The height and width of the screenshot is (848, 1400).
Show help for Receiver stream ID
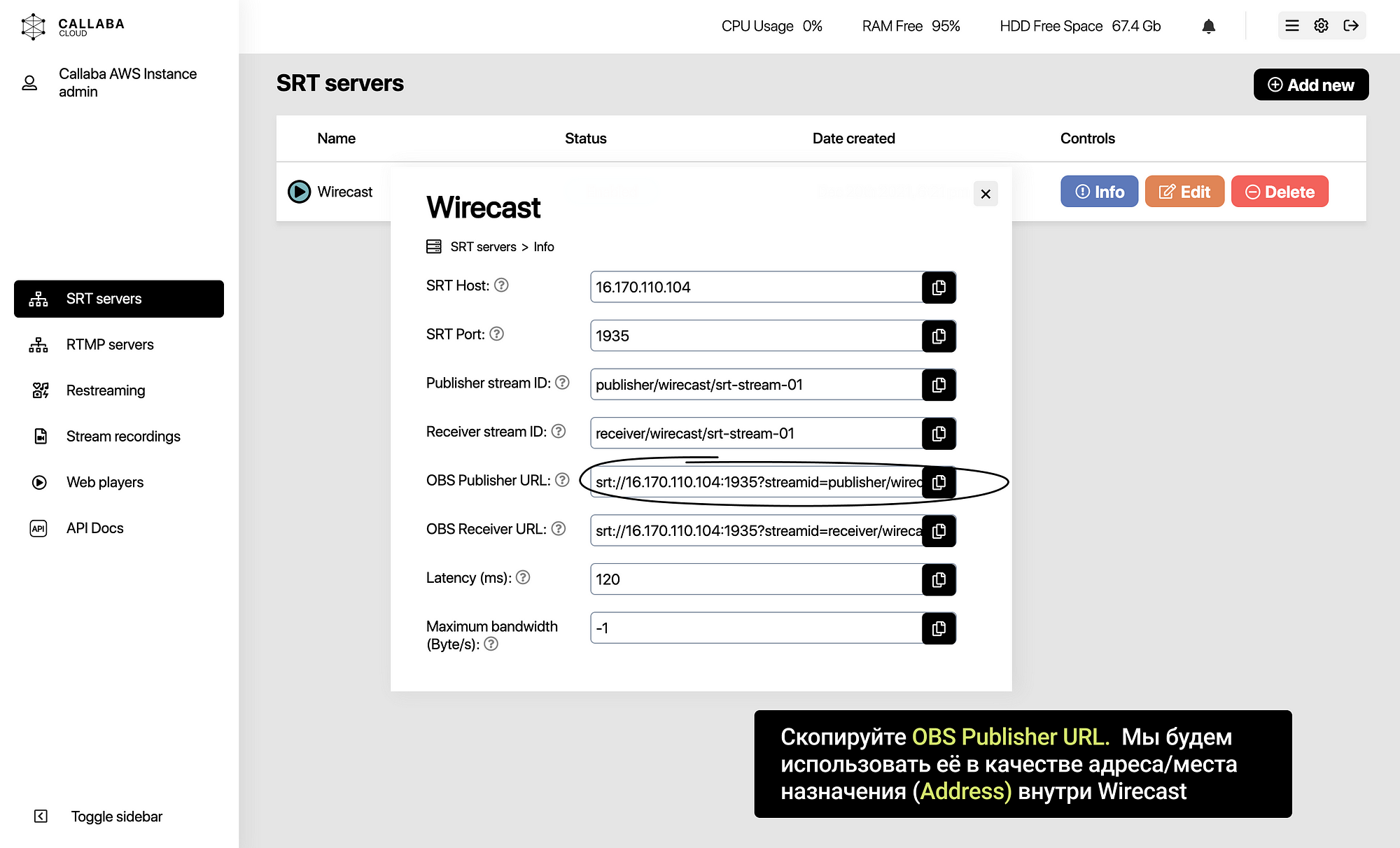click(x=558, y=431)
